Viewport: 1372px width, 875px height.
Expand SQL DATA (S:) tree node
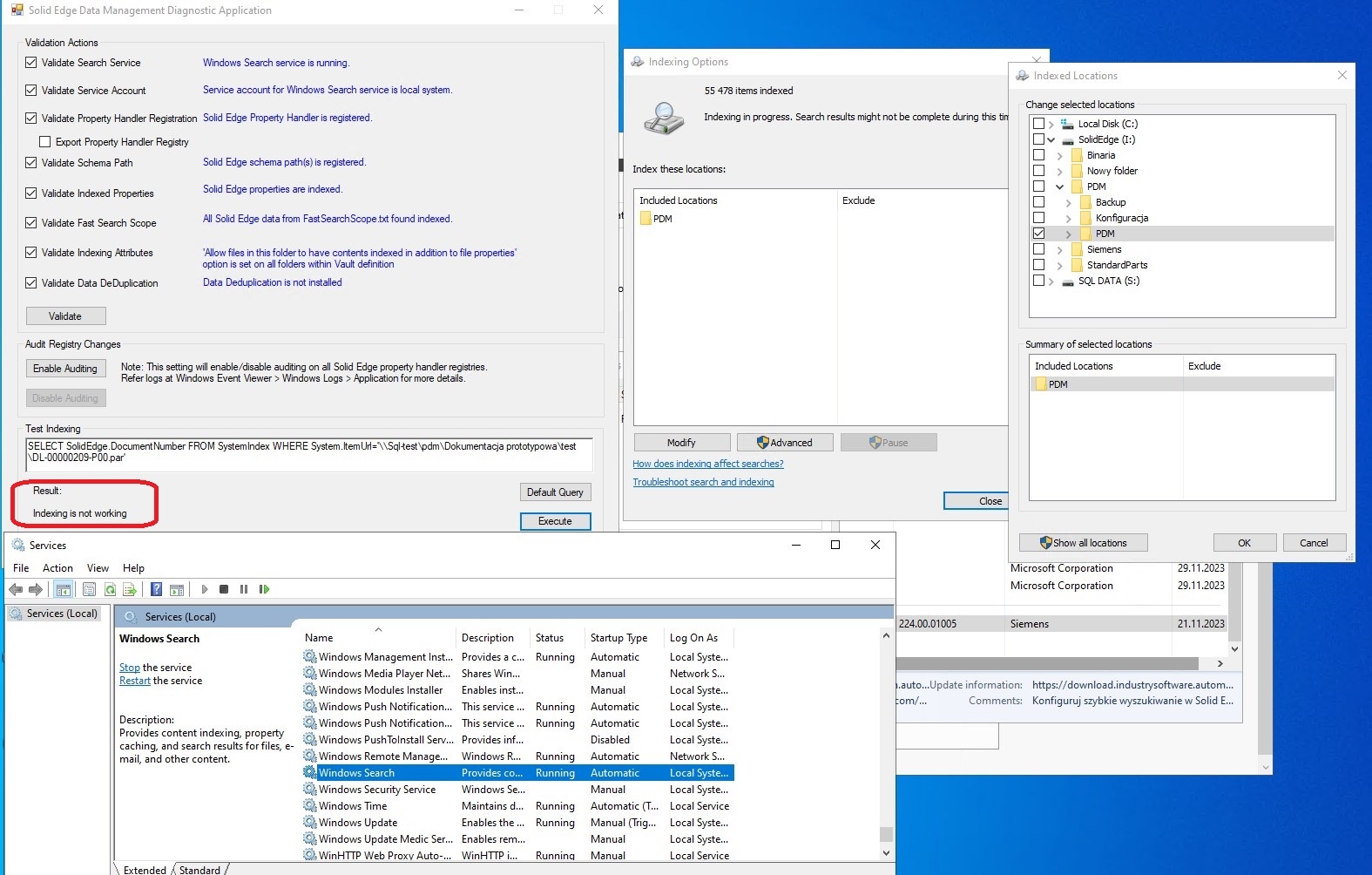[x=1051, y=281]
